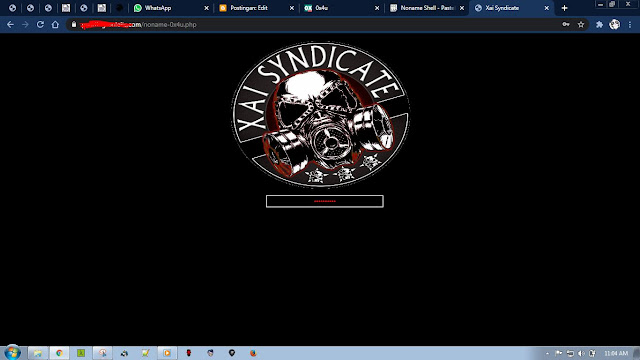Close the WhatsApp tab
Image resolution: width=640 pixels, height=360 pixels.
tap(207, 8)
